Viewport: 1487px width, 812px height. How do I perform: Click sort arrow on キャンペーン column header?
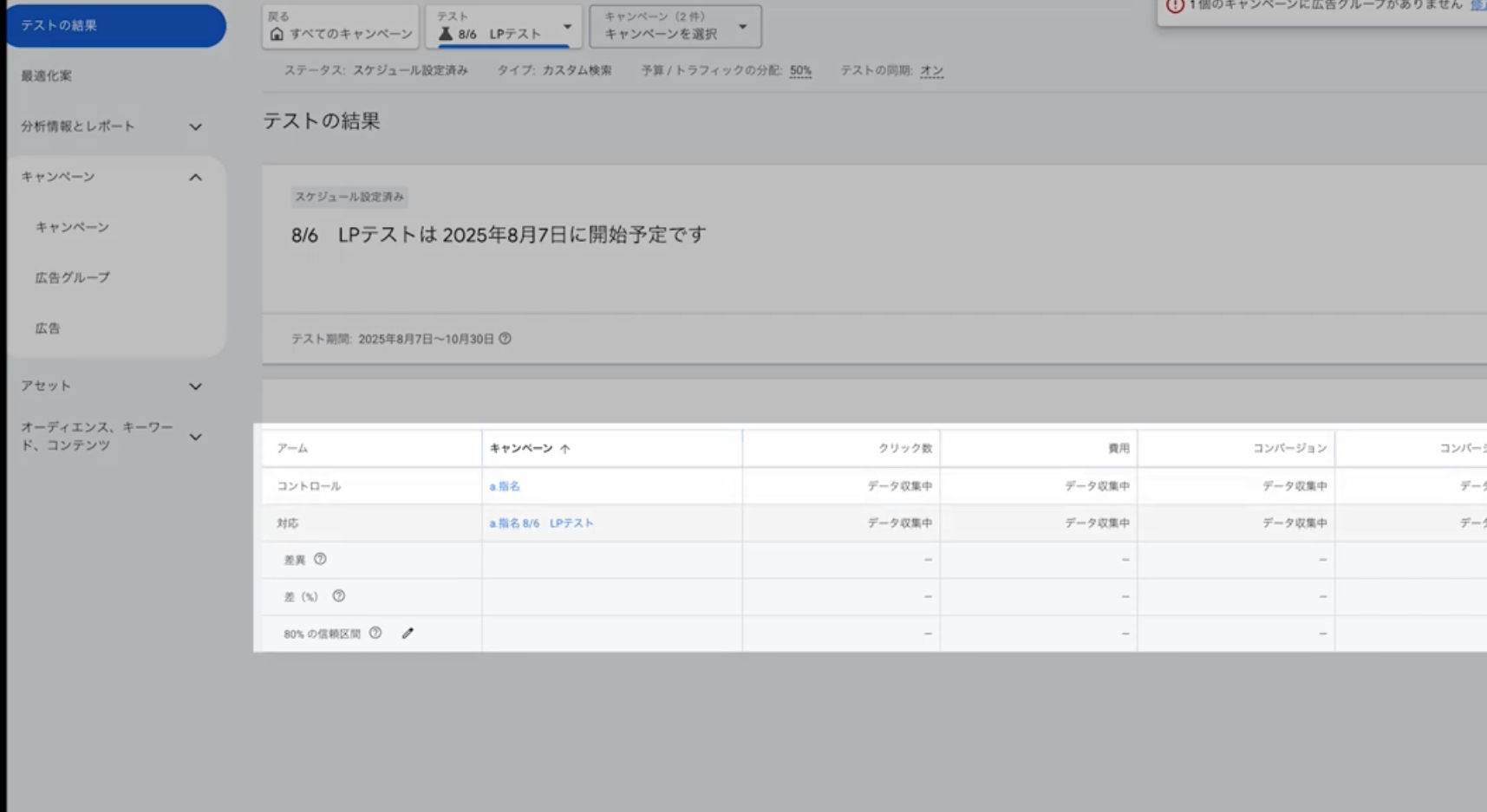coord(565,449)
